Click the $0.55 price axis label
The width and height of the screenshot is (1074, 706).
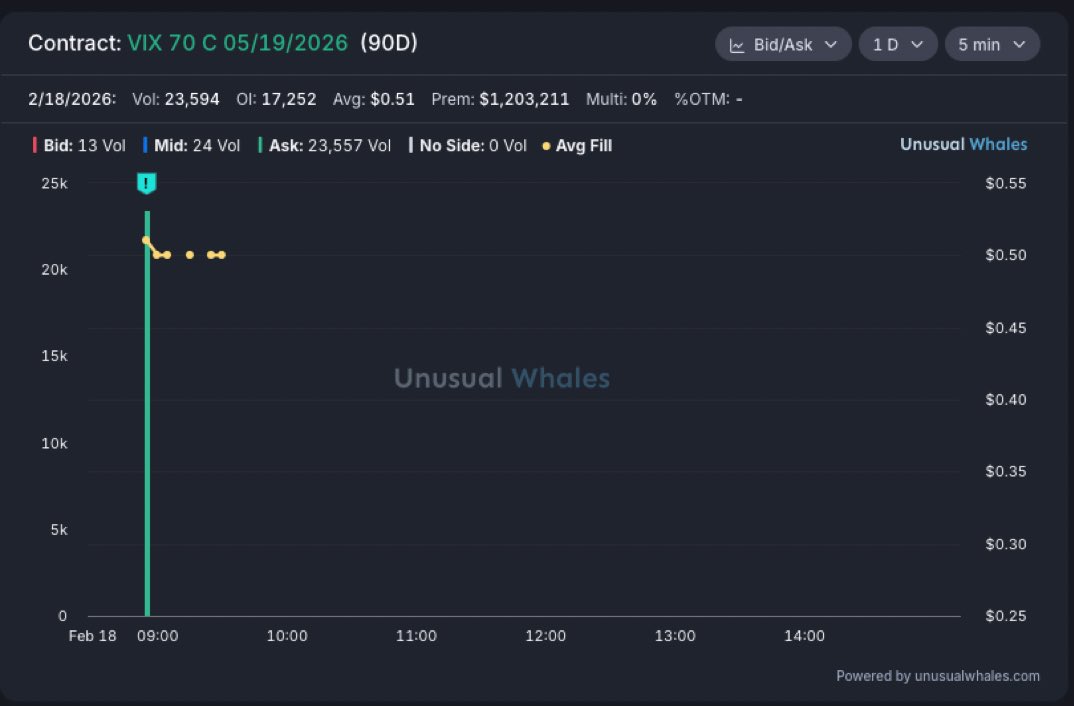point(1006,184)
